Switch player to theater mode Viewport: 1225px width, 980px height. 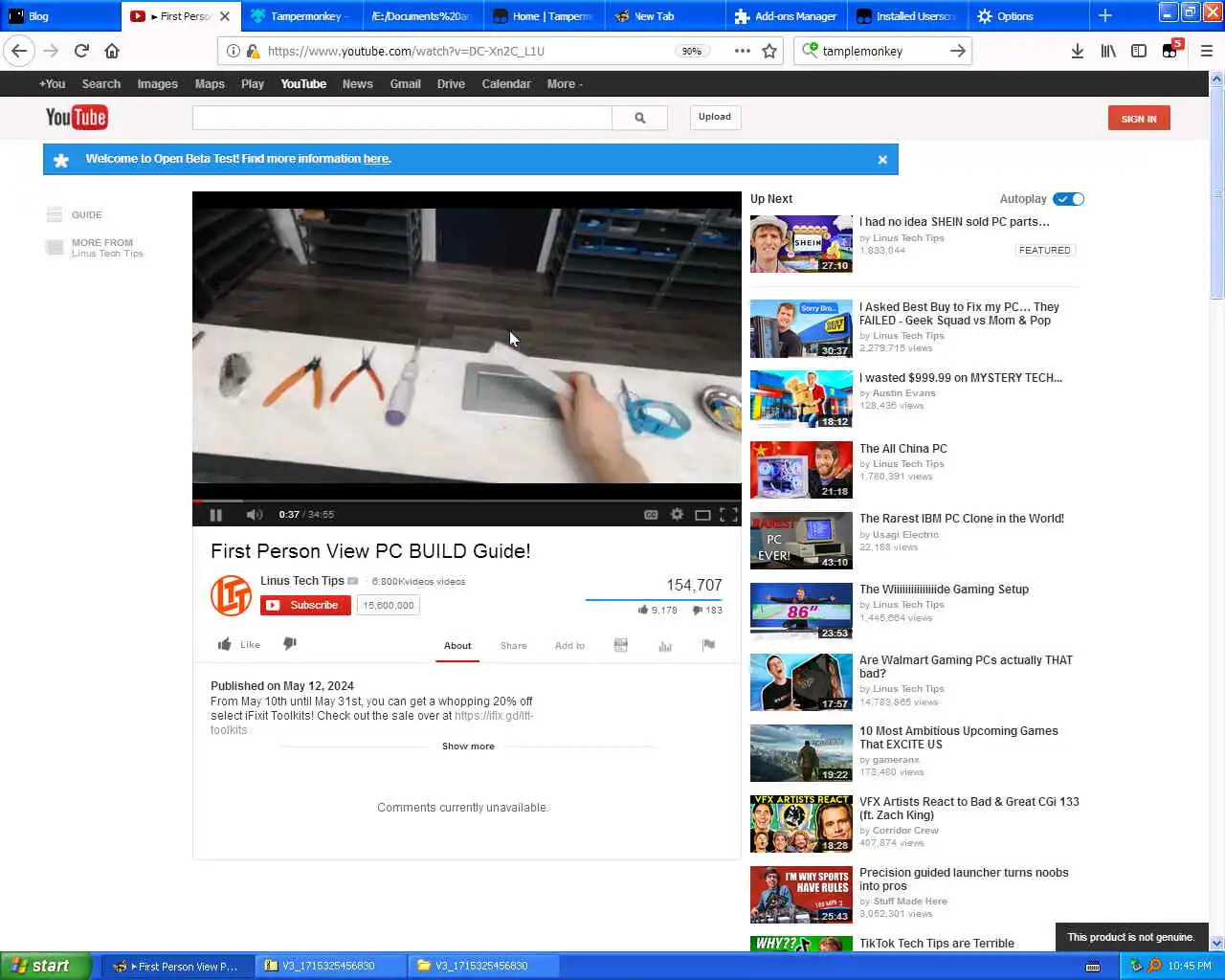tap(702, 515)
